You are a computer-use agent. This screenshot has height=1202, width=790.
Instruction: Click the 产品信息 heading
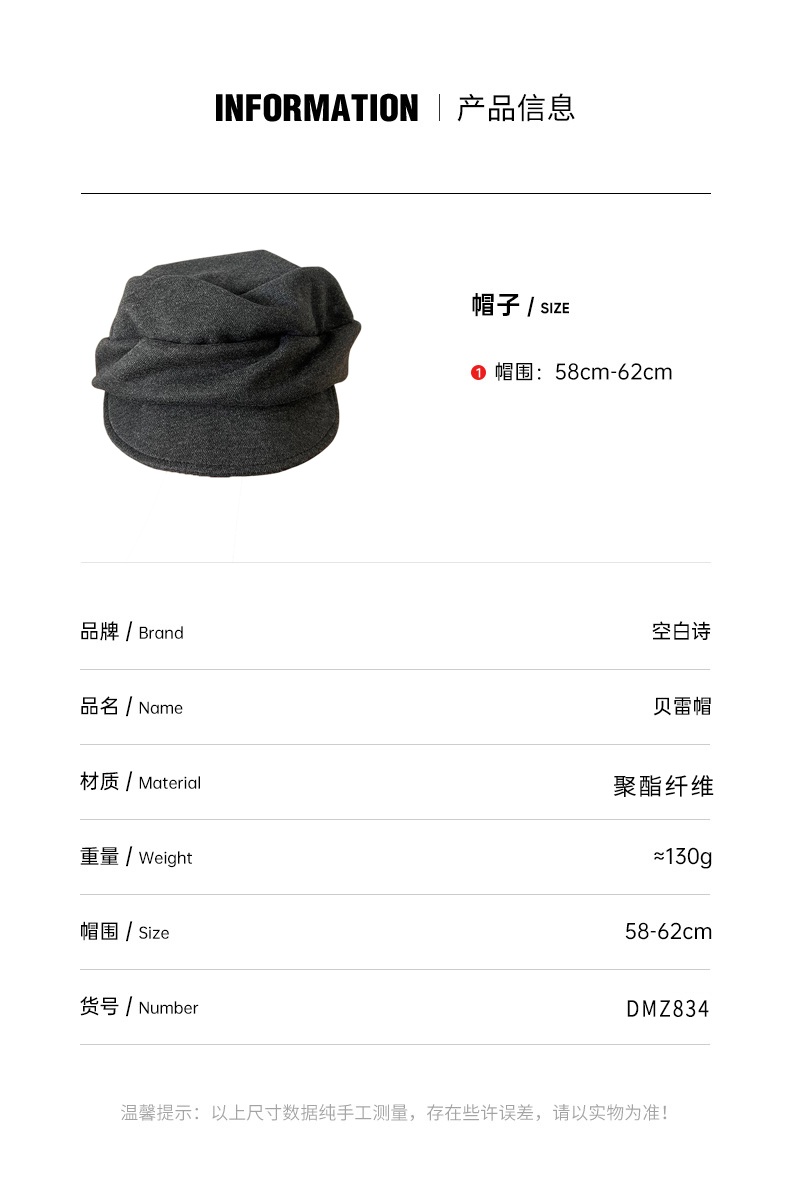[x=516, y=108]
